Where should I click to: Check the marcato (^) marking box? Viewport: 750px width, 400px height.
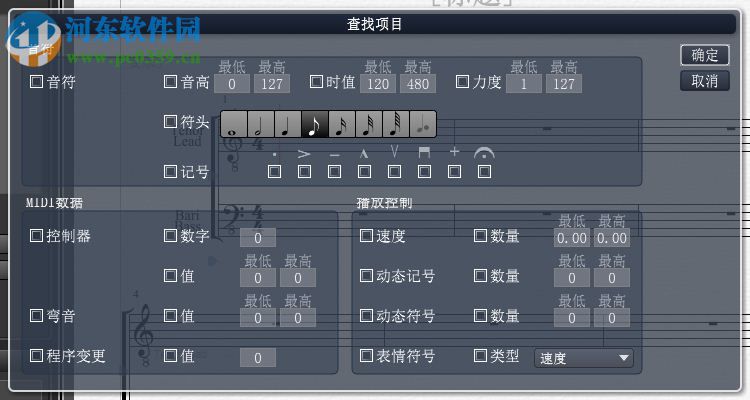364,171
